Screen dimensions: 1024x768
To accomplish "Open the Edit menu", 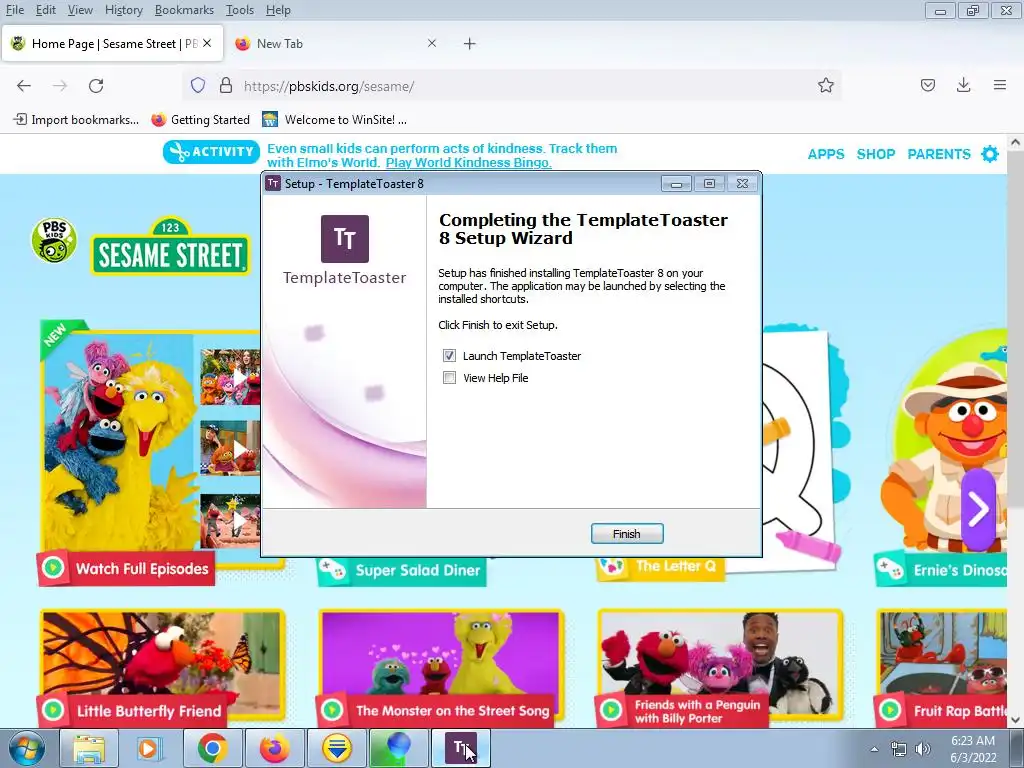I will tap(46, 10).
